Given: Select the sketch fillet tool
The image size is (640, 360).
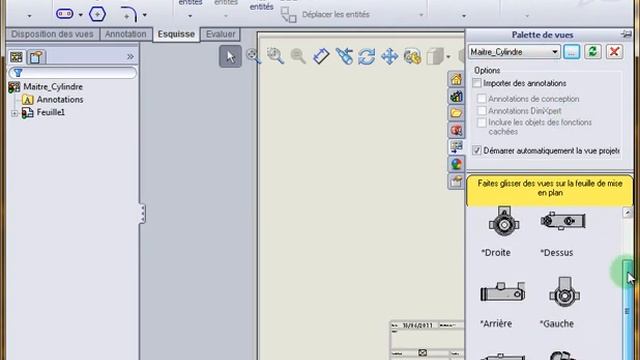Looking at the screenshot, I should click(129, 14).
